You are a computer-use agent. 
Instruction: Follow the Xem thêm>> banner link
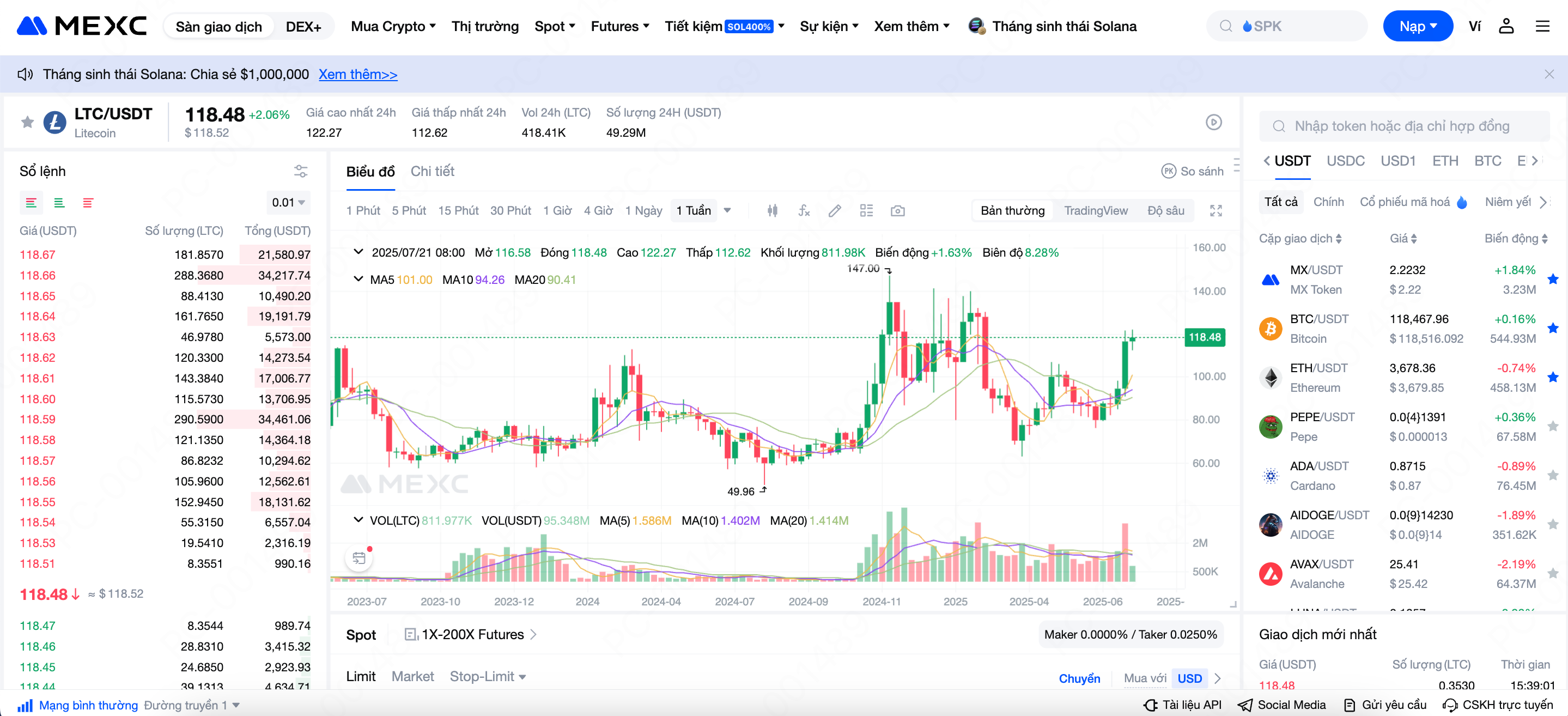click(358, 74)
